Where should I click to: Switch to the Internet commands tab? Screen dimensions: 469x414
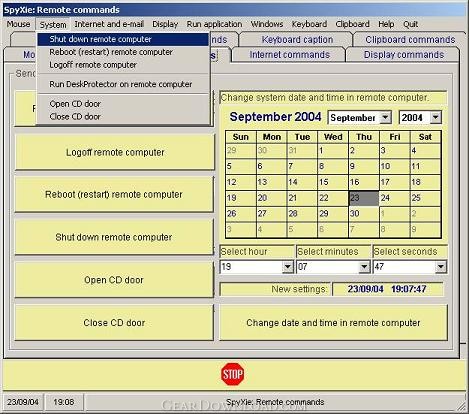289,55
